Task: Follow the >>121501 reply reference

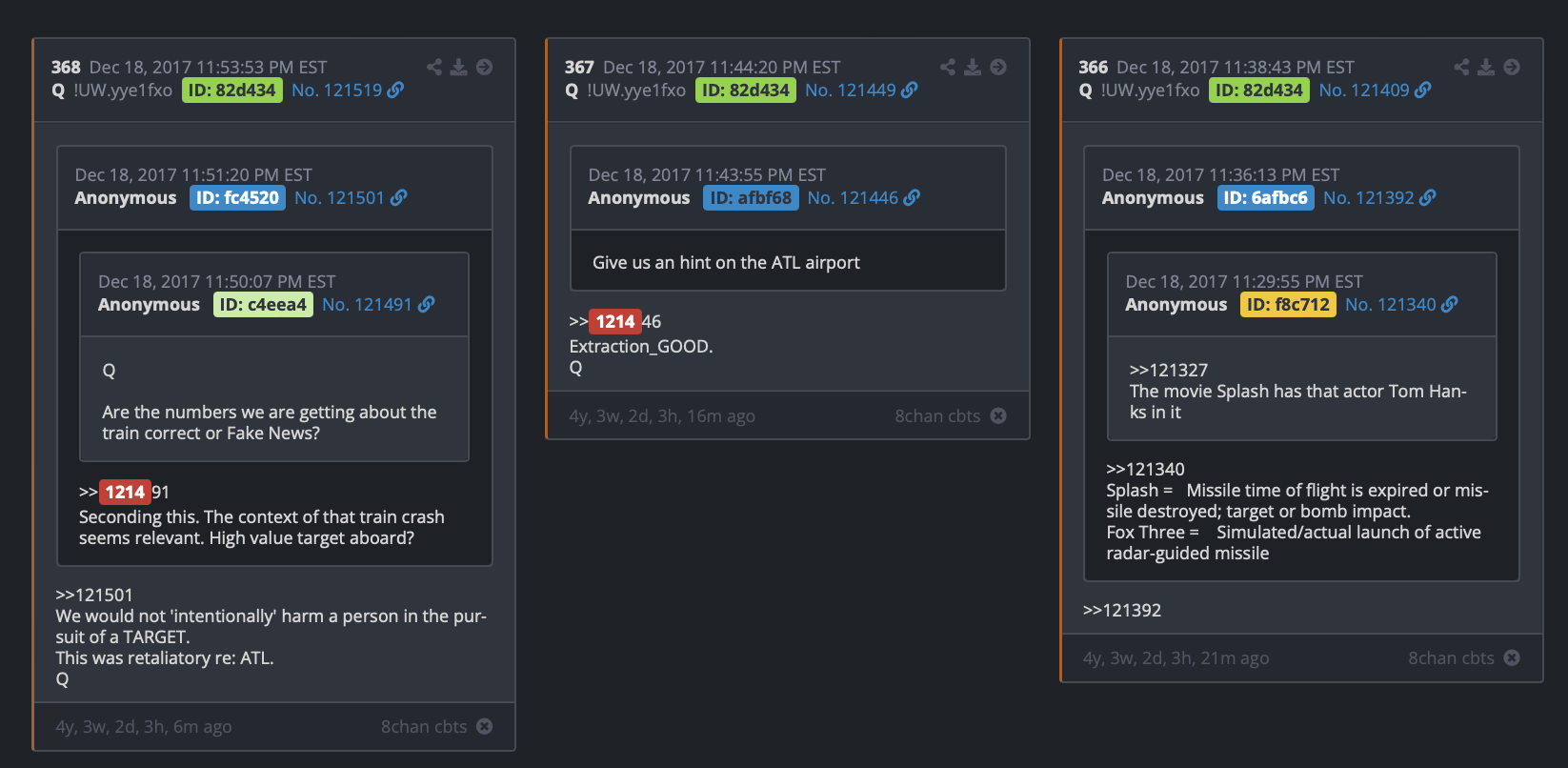Action: [94, 595]
